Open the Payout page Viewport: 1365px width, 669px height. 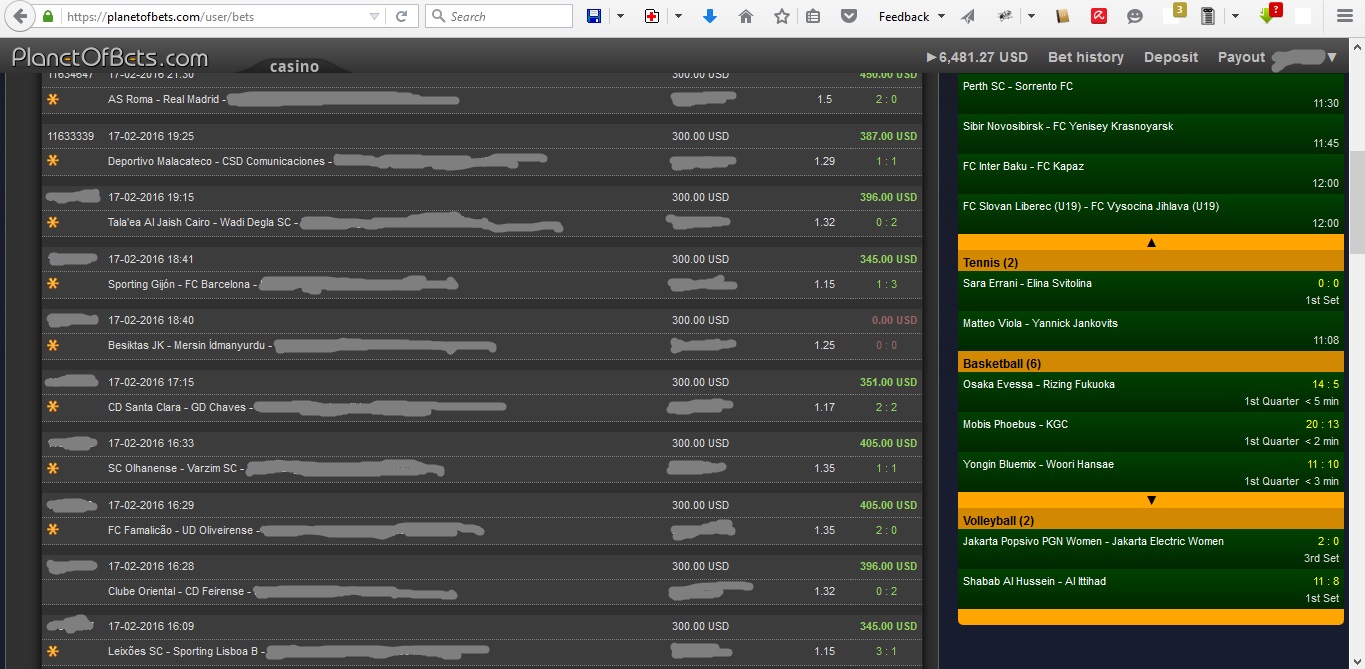pos(1241,57)
